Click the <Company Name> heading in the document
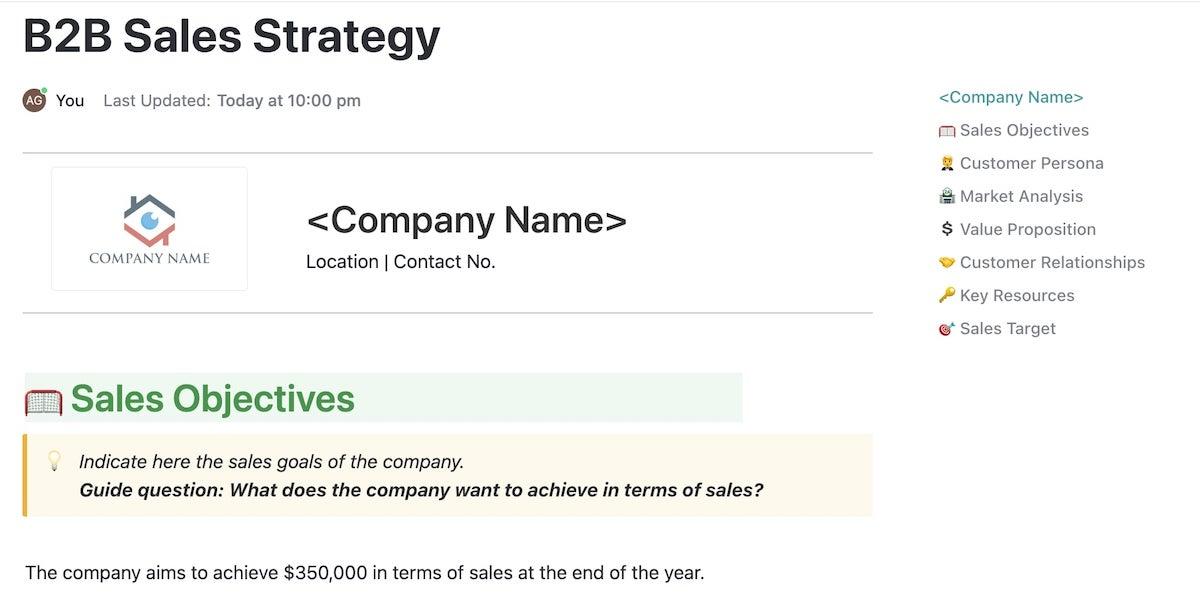The width and height of the screenshot is (1200, 607). tap(466, 220)
